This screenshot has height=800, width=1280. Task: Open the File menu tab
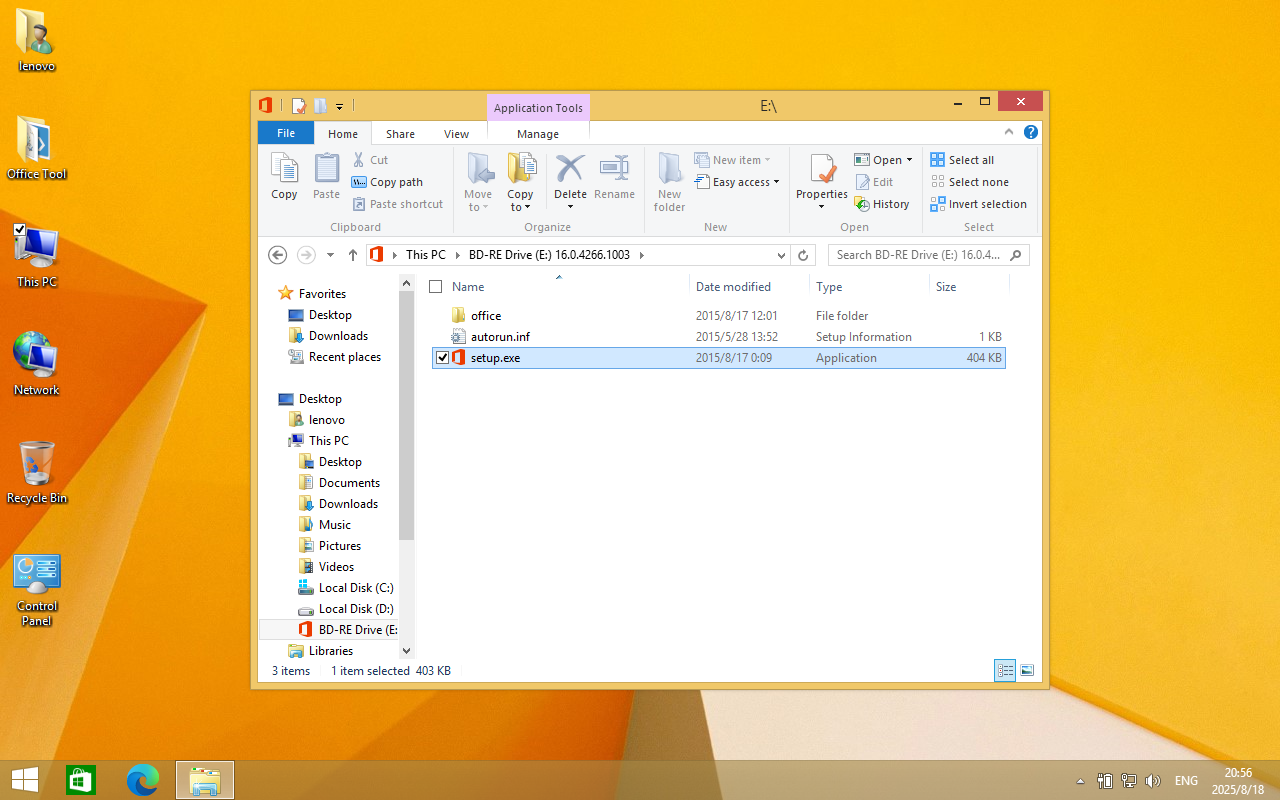pos(285,134)
